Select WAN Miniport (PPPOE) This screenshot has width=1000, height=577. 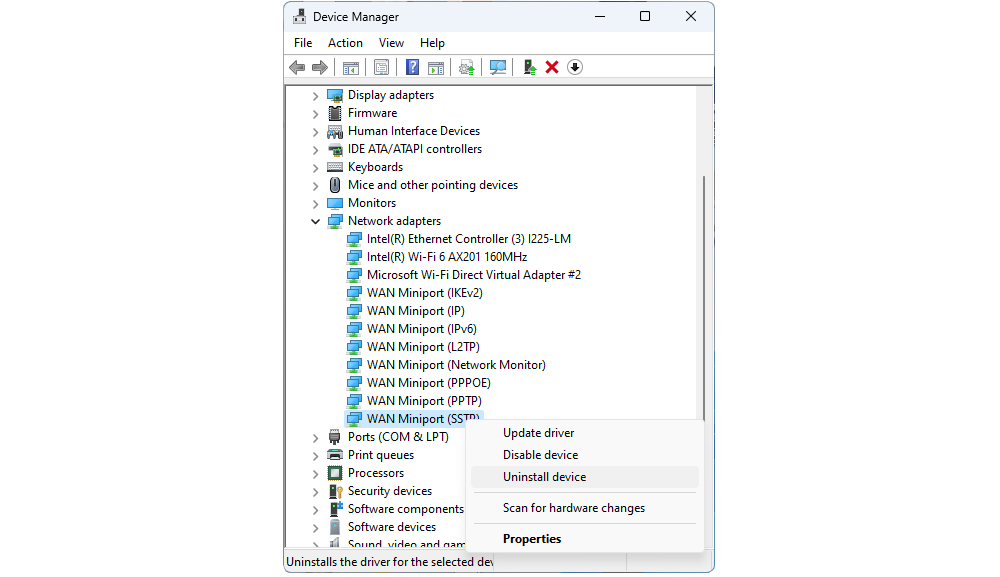(x=429, y=383)
